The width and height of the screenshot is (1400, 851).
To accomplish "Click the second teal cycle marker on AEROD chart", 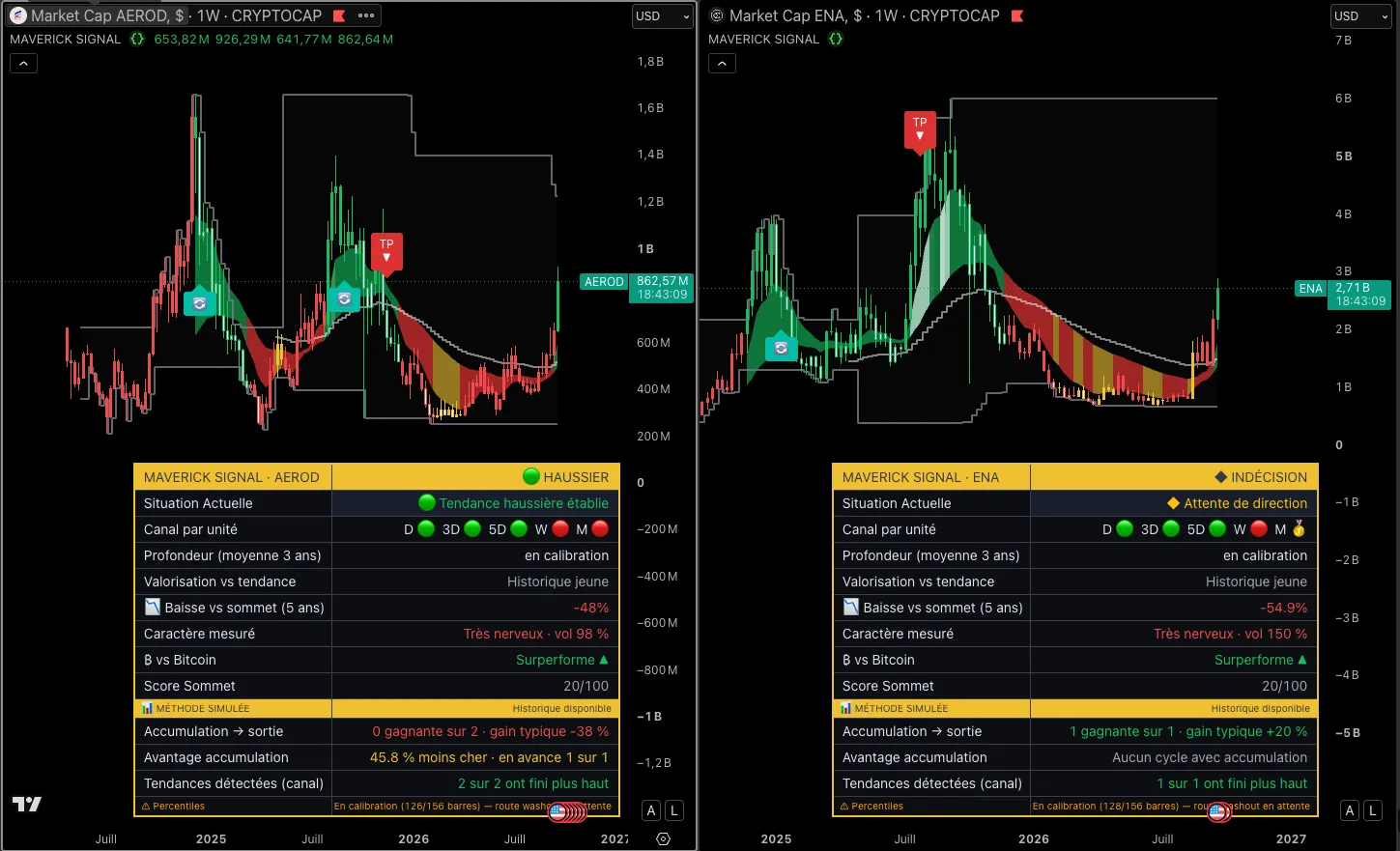I will click(x=343, y=298).
